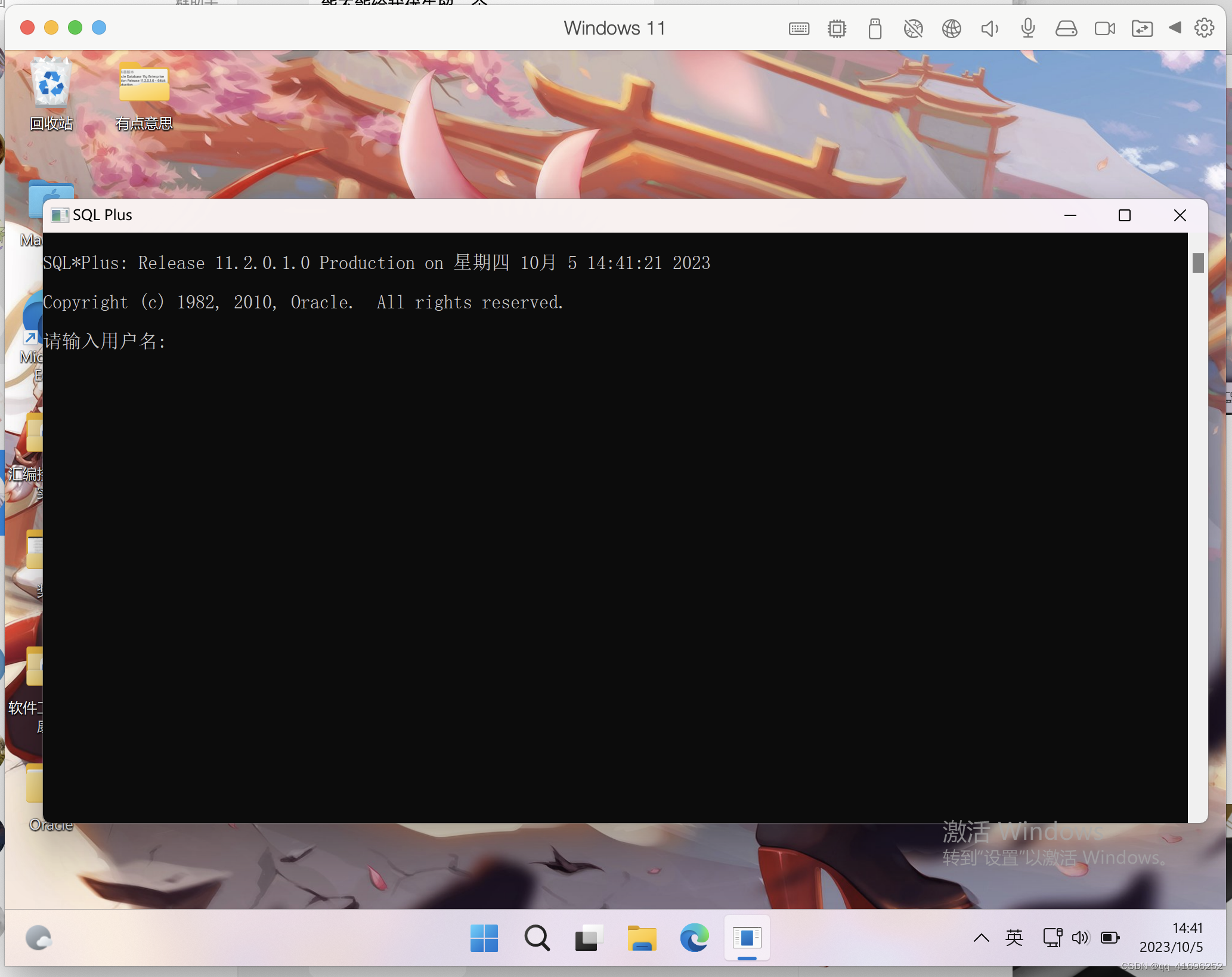Open File Explorer from the taskbar
Screen dimensions: 1232x977
(x=641, y=938)
